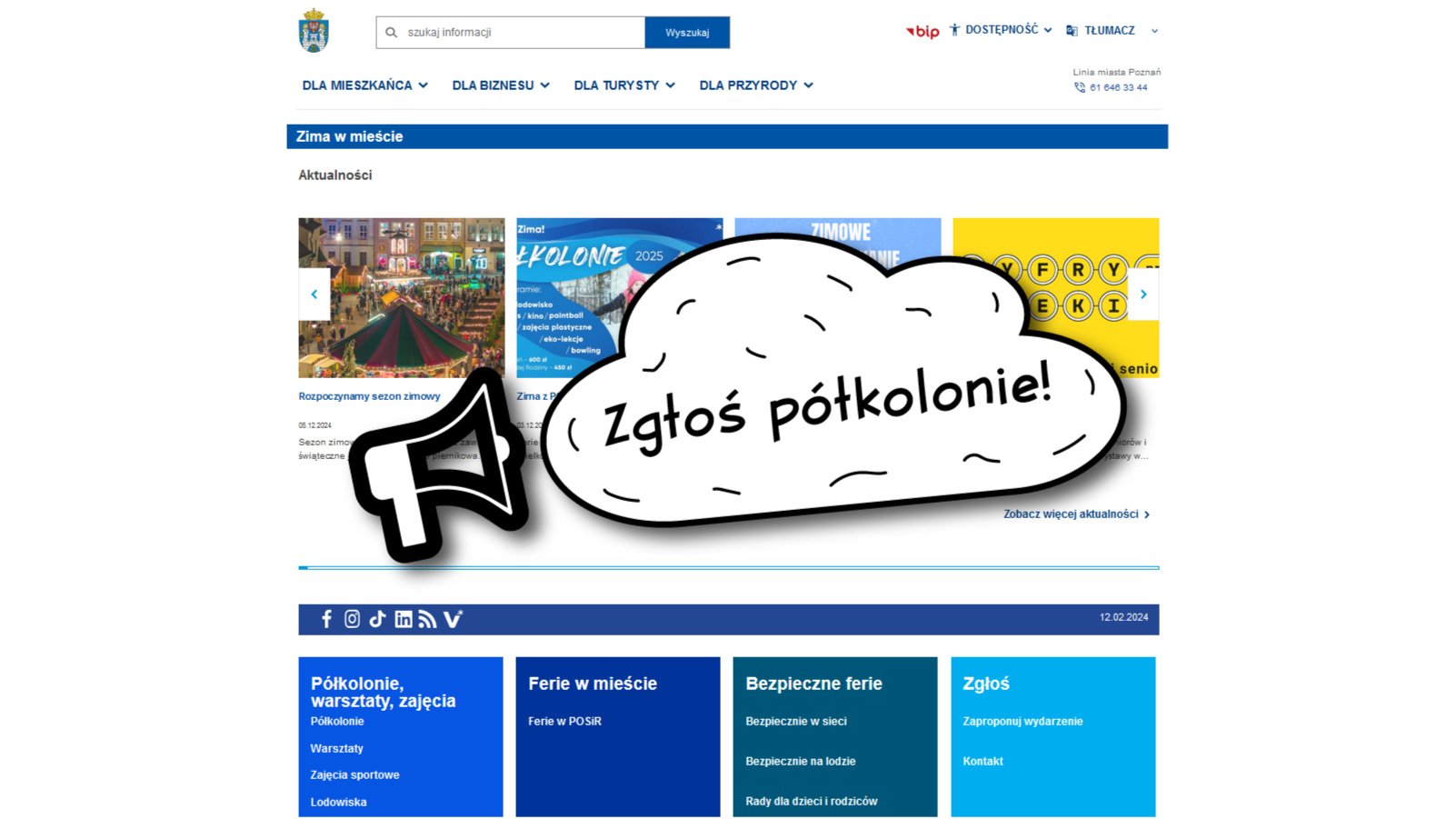Expand the Dla mieszkańca menu
The image size is (1456, 819).
click(364, 85)
